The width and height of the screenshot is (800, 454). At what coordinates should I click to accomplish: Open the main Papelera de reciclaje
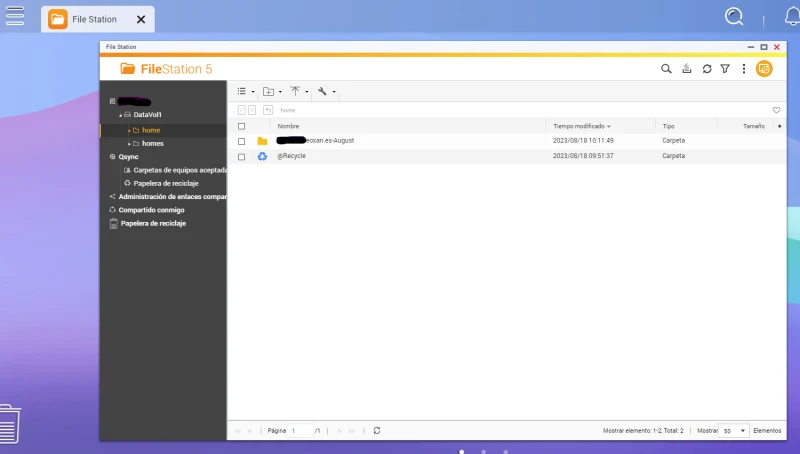click(153, 223)
